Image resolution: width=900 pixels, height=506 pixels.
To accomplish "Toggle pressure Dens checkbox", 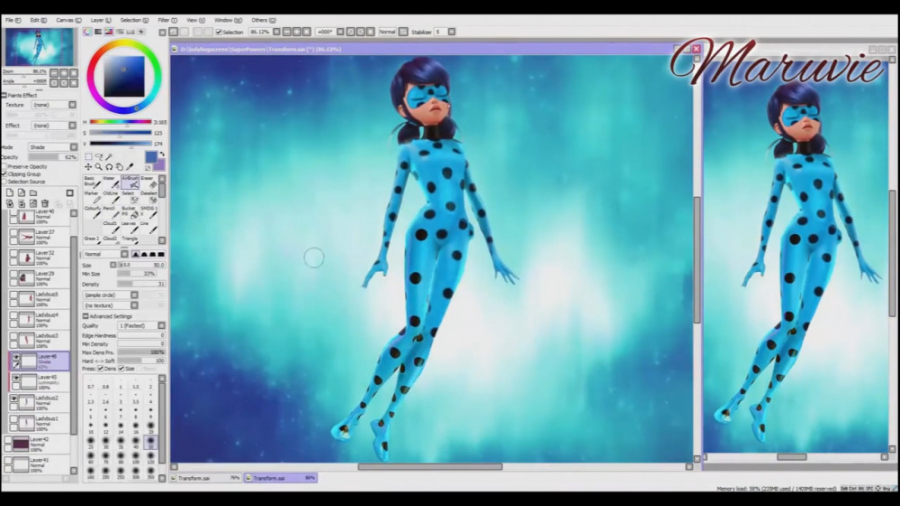I will (x=100, y=368).
